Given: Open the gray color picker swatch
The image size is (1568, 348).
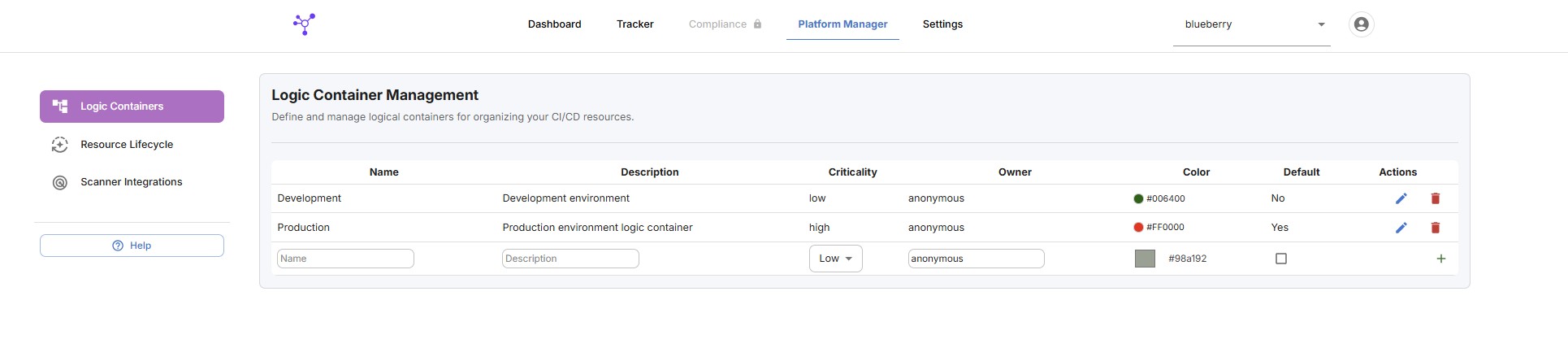Looking at the screenshot, I should (1145, 259).
